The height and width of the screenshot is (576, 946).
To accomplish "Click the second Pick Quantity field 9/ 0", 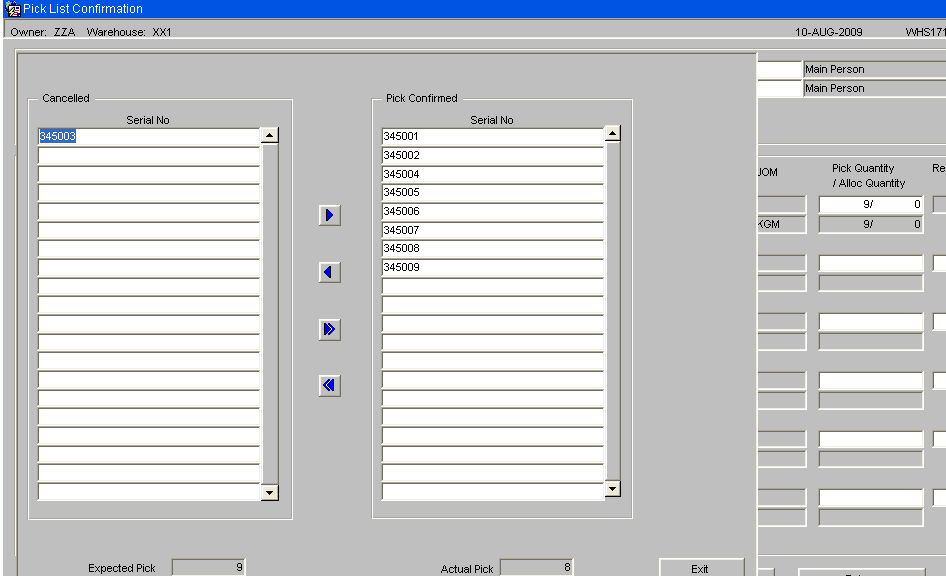I will click(871, 224).
